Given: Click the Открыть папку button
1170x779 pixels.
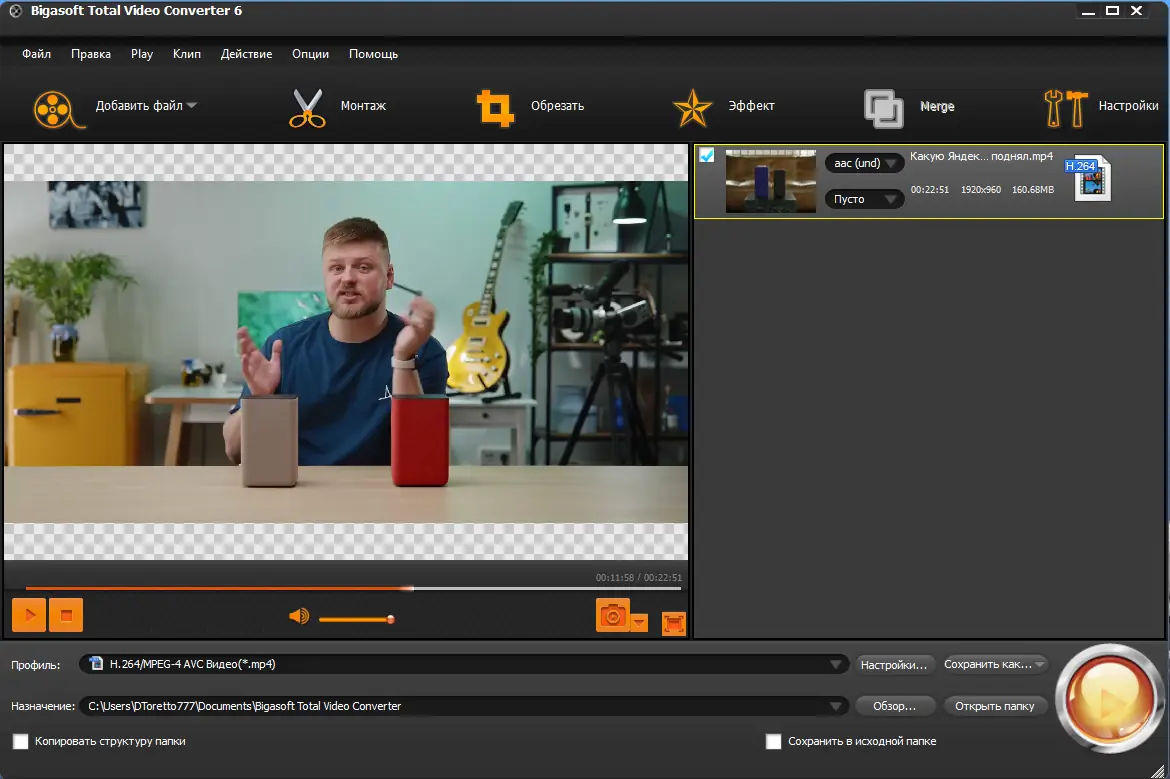Looking at the screenshot, I should [x=994, y=706].
